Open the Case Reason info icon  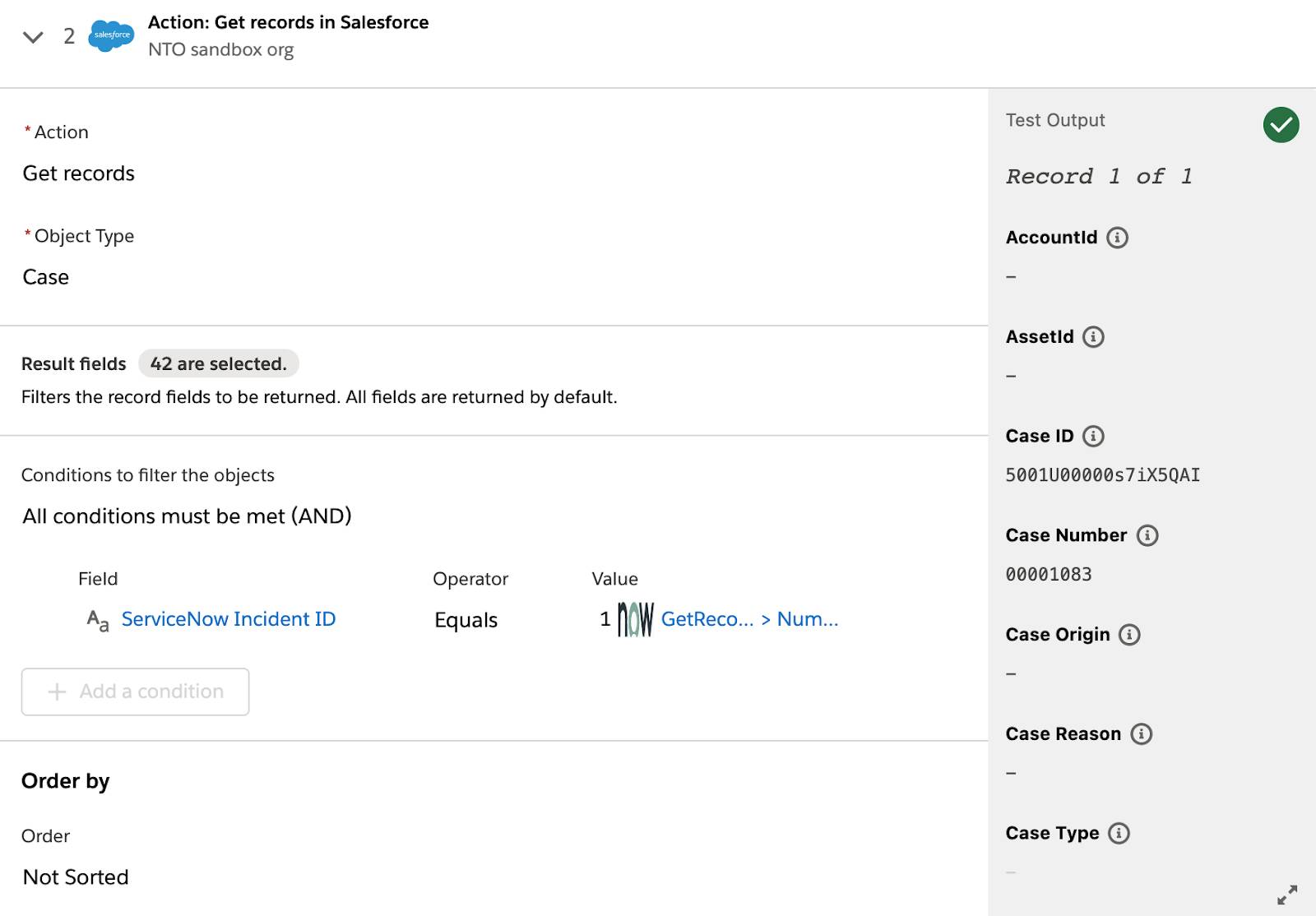point(1142,734)
